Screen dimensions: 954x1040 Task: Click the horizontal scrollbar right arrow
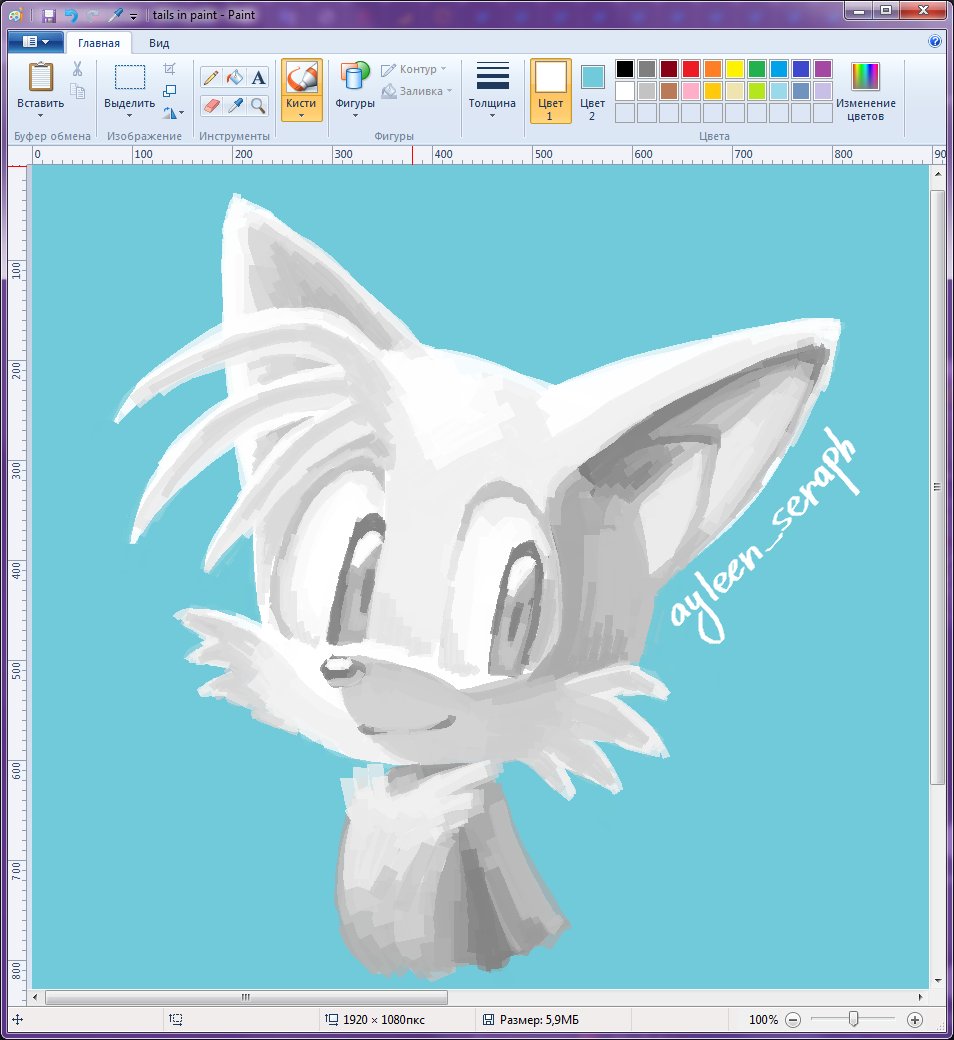[x=920, y=997]
